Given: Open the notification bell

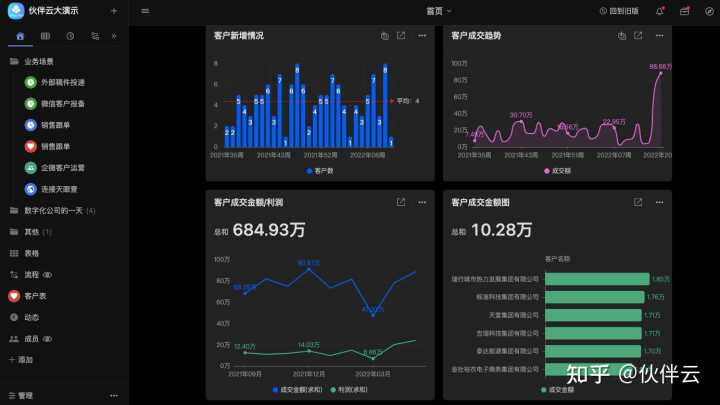Looking at the screenshot, I should [660, 11].
